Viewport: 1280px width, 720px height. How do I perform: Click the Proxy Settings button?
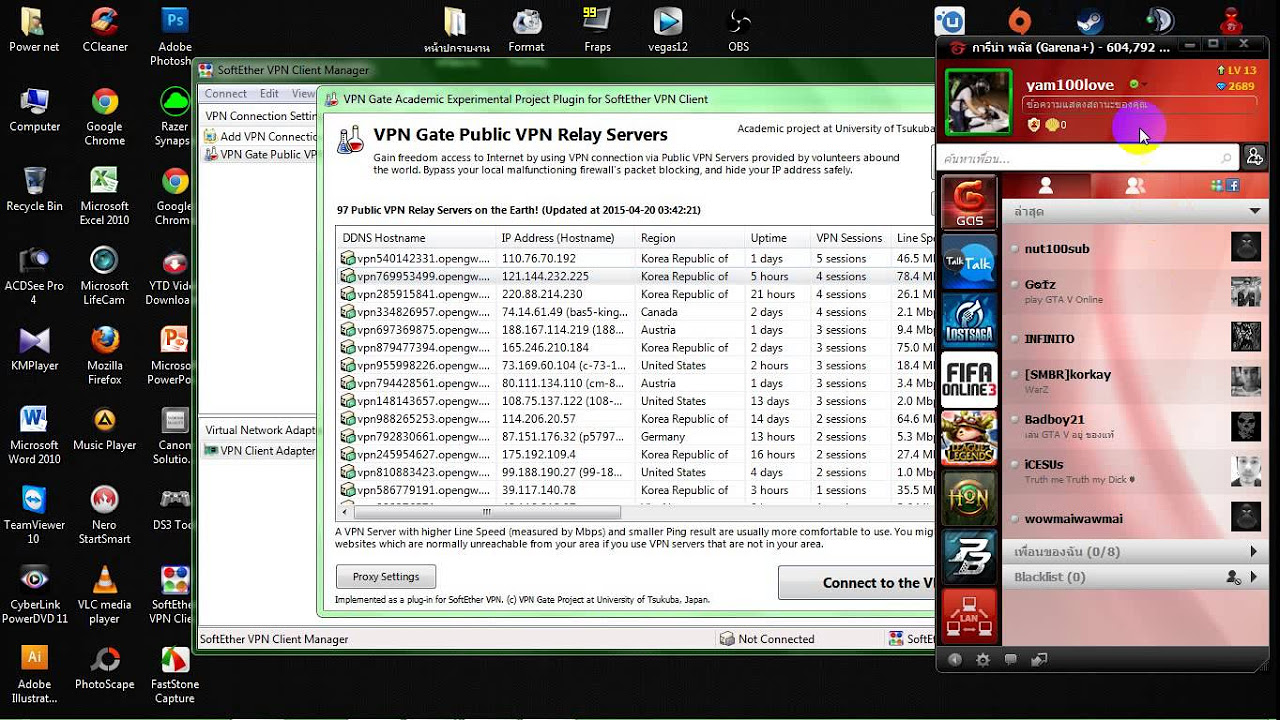tap(386, 577)
